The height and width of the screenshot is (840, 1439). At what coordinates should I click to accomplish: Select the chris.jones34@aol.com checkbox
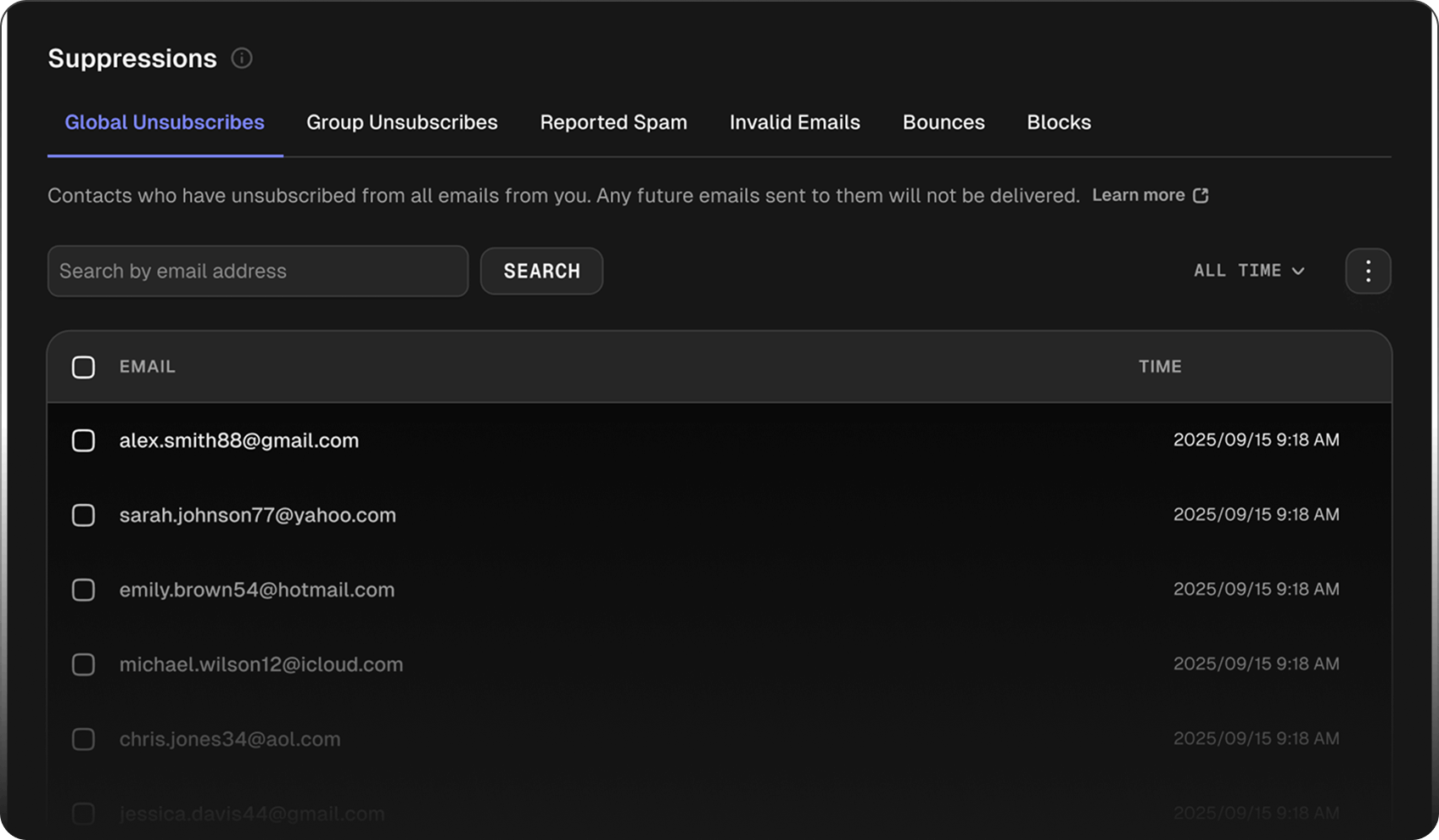pos(83,739)
